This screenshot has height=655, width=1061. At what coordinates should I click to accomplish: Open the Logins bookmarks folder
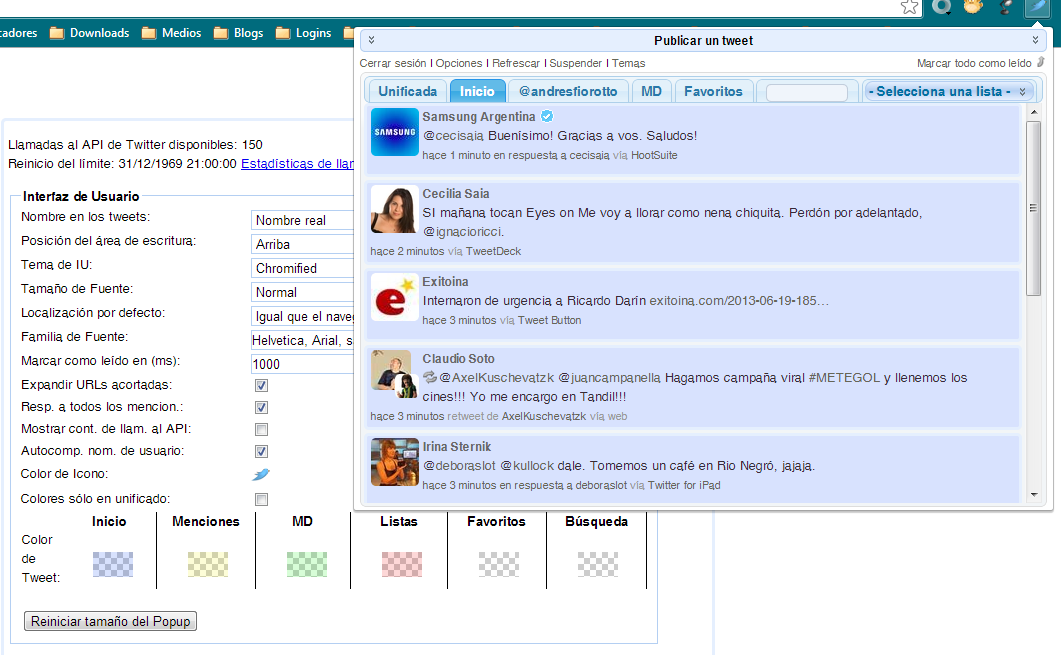303,32
